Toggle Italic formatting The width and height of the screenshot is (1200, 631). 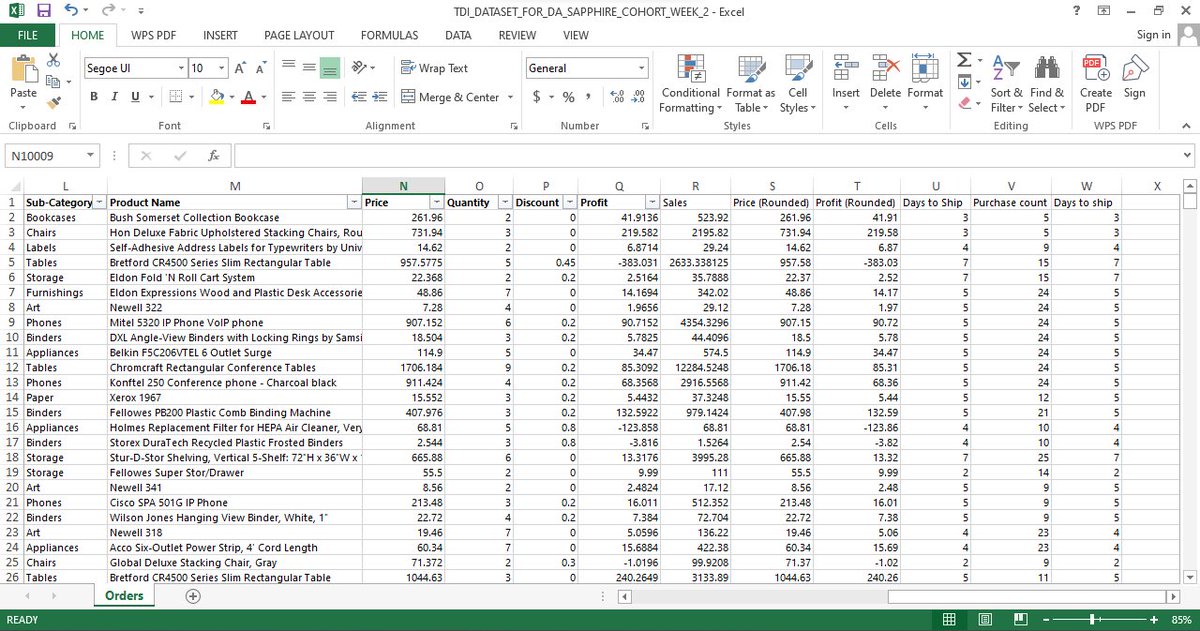(x=114, y=97)
